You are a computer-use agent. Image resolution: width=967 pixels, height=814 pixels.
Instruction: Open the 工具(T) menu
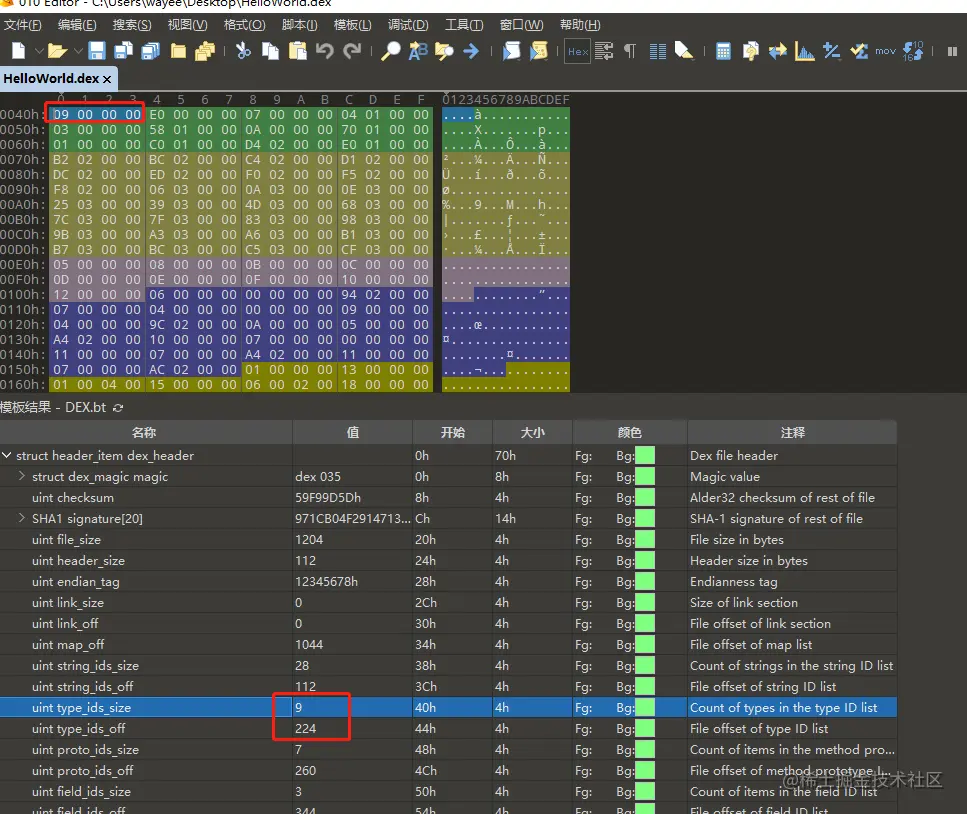tap(464, 25)
